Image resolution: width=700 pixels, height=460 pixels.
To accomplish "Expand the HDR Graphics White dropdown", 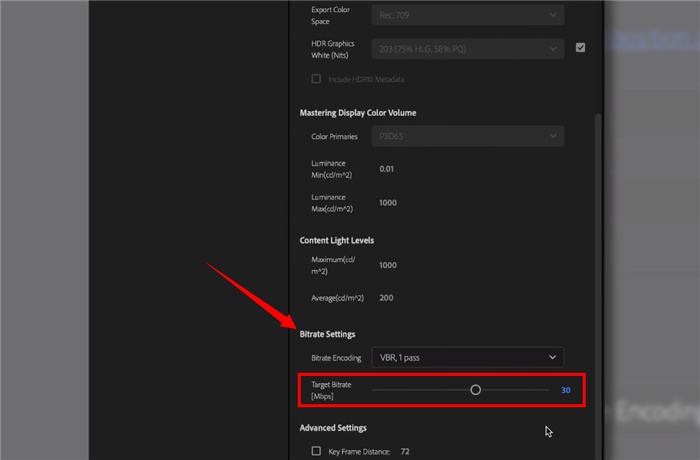I will 467,48.
